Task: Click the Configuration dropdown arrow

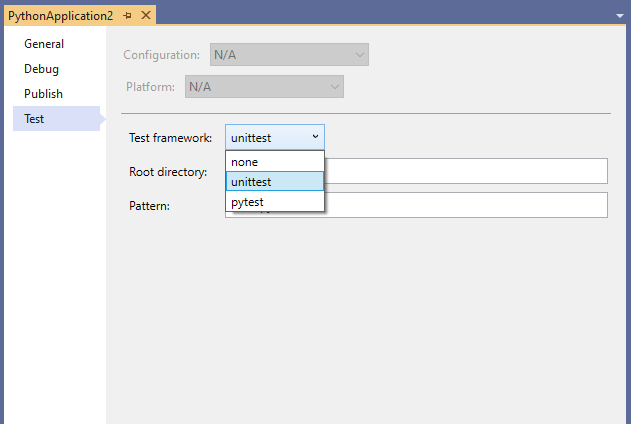Action: pos(359,54)
